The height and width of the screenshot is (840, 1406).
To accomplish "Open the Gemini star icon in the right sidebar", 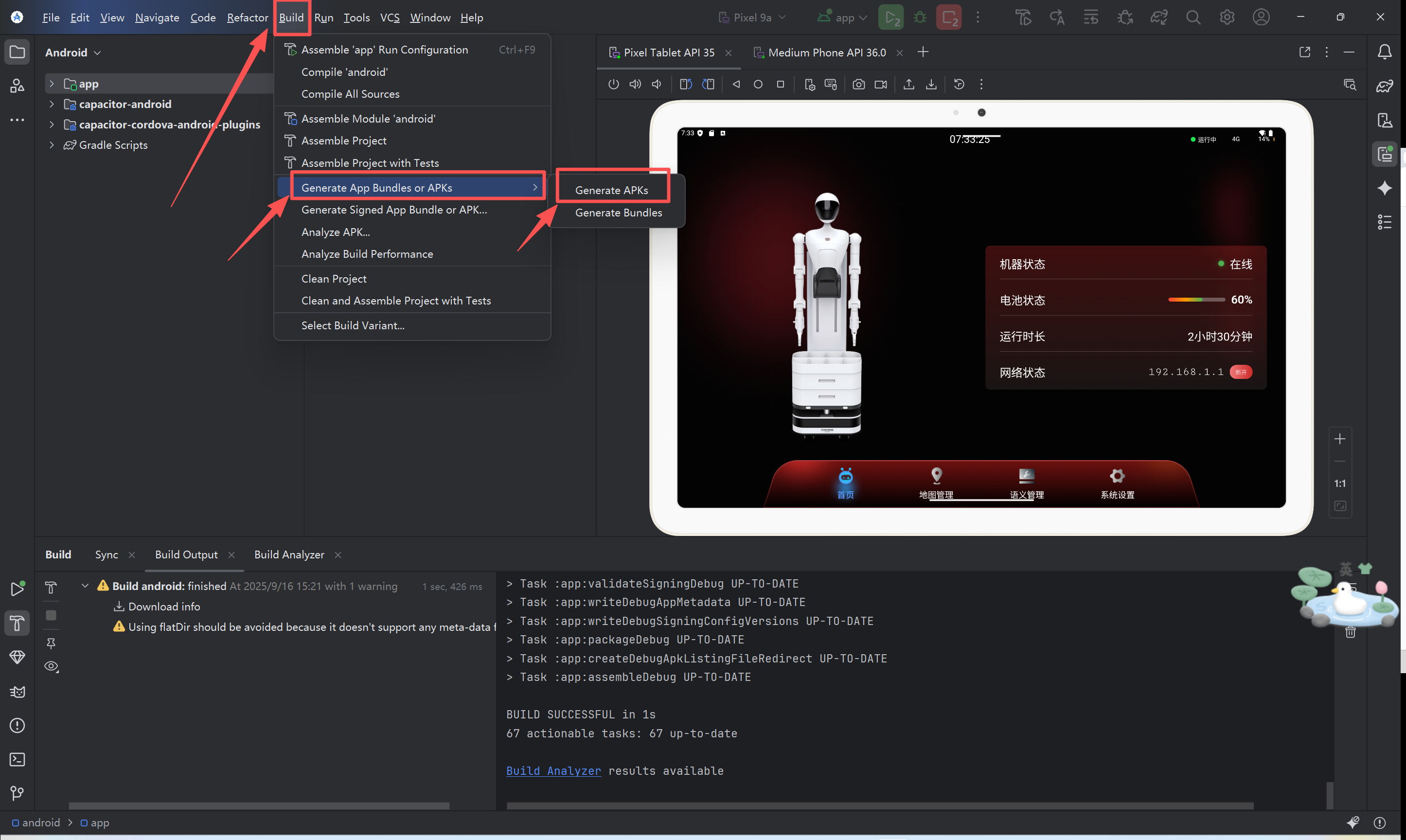I will click(1385, 188).
